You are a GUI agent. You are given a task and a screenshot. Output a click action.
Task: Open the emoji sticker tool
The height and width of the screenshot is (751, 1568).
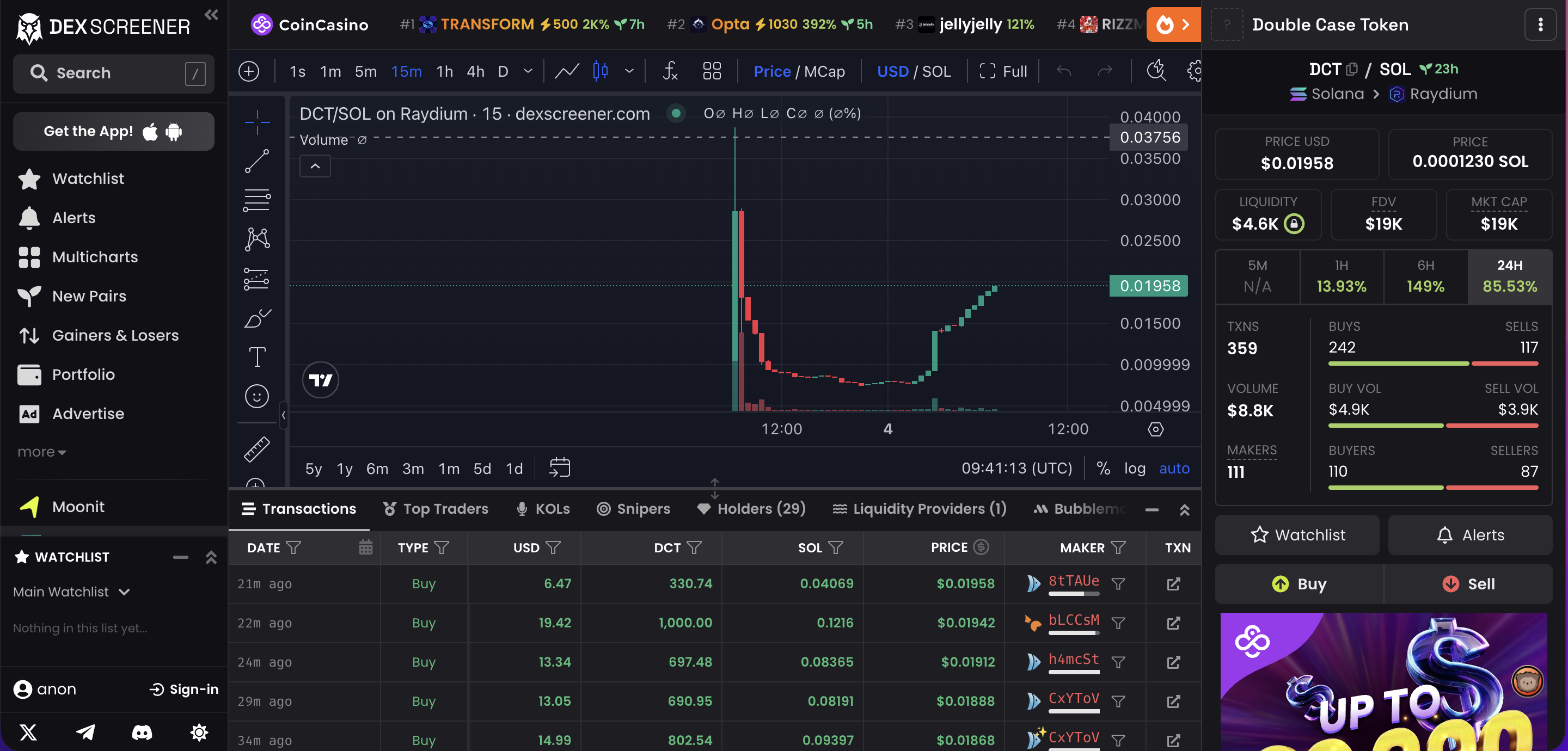click(257, 396)
